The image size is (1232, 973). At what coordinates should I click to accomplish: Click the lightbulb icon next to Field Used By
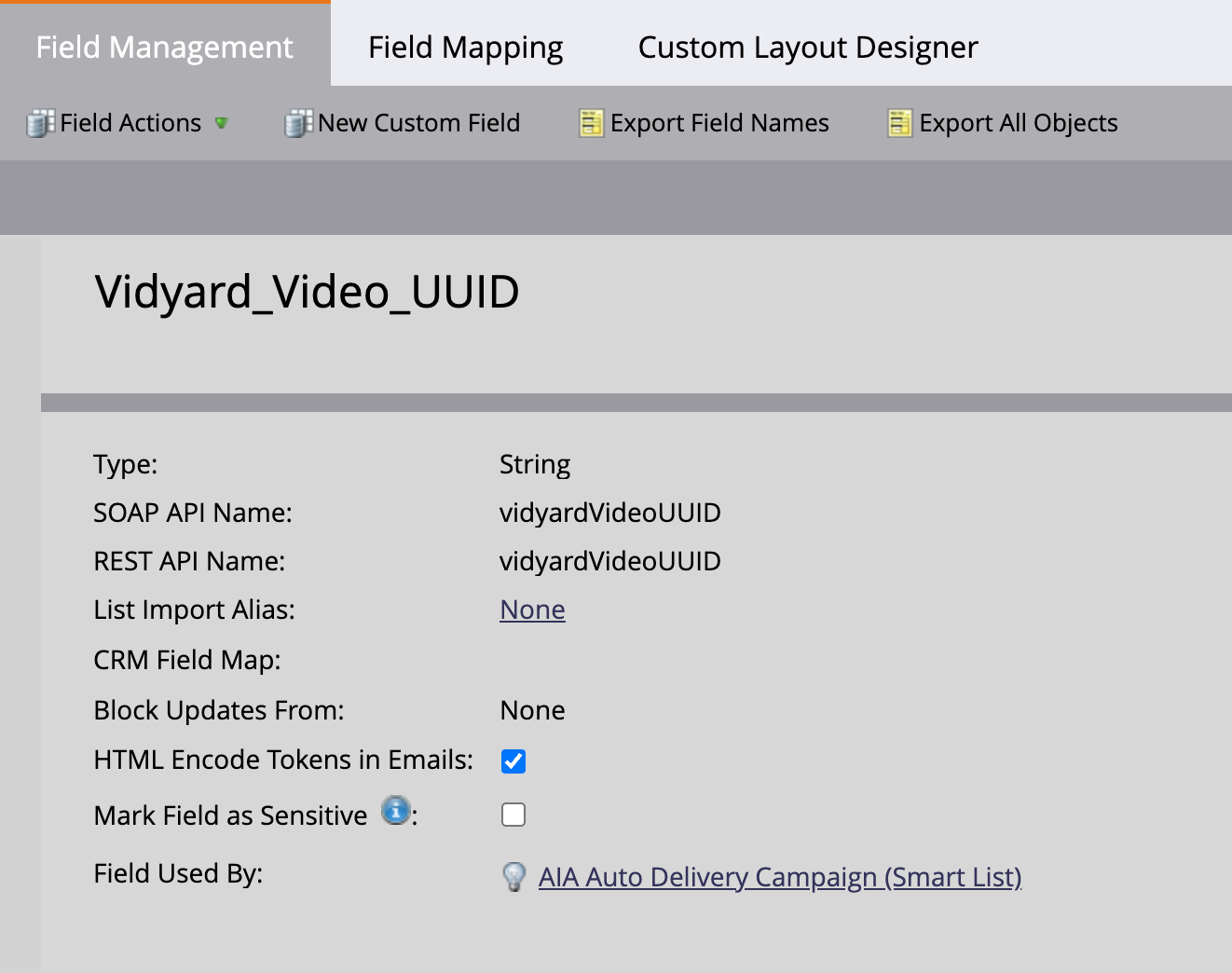pyautogui.click(x=513, y=877)
